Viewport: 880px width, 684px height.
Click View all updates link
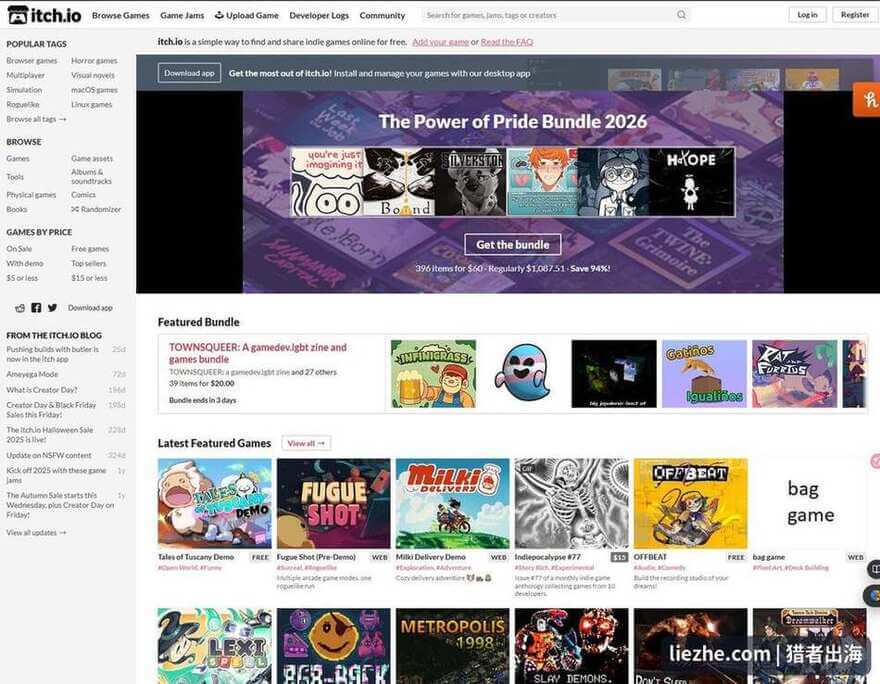(x=36, y=532)
